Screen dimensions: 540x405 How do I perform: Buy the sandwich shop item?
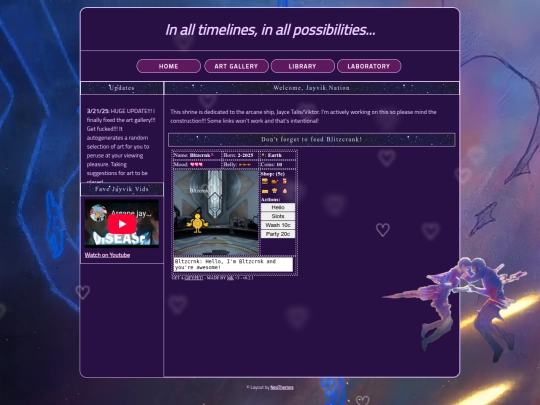coord(265,191)
